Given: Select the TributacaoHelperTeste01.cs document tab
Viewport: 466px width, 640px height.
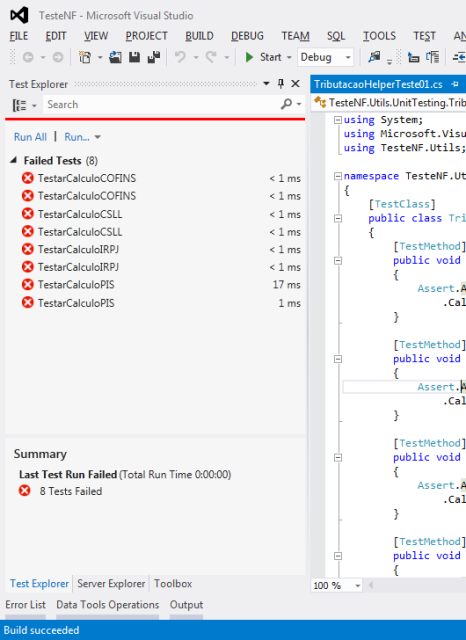Looking at the screenshot, I should (x=378, y=84).
